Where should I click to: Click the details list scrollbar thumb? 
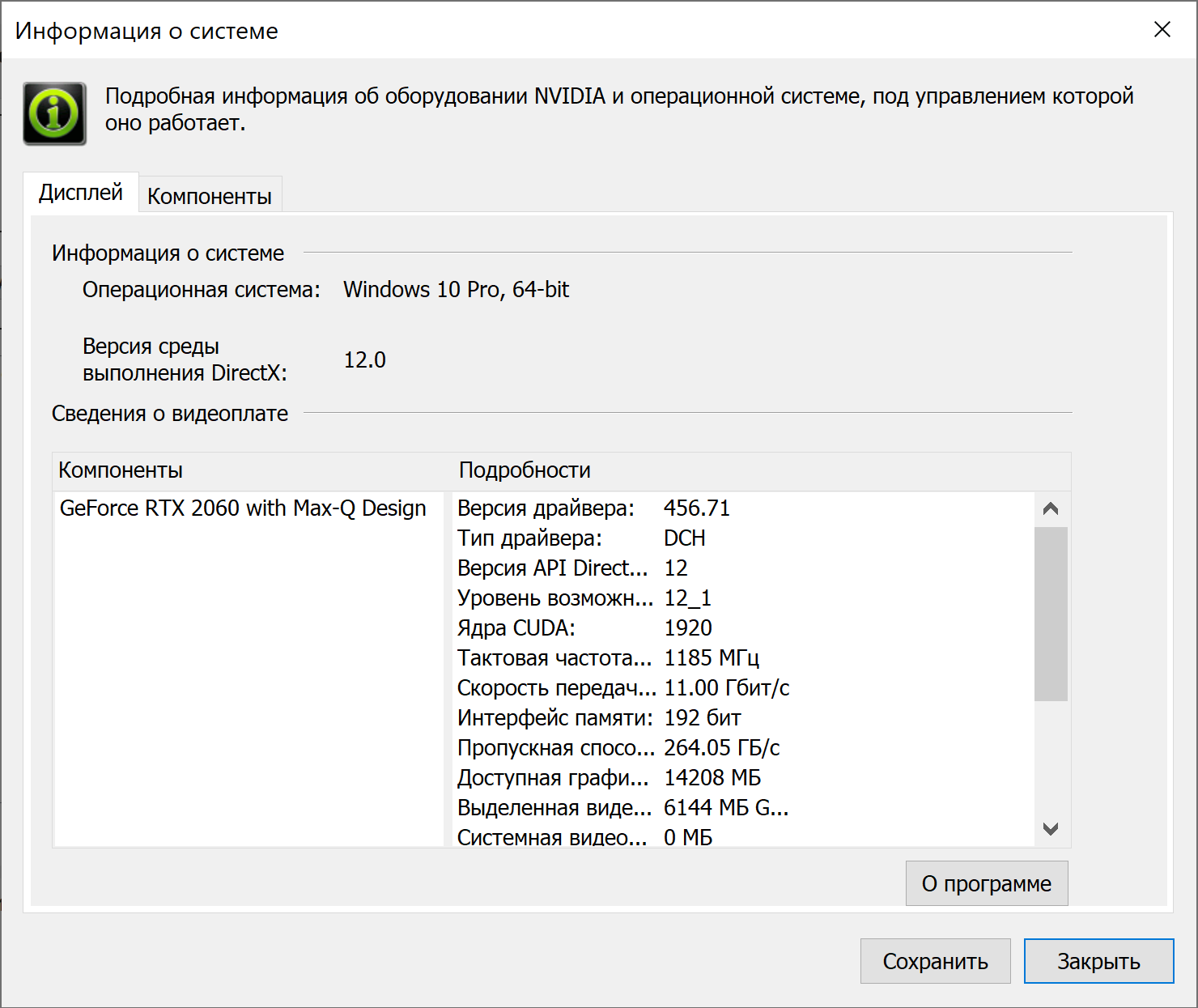(x=1051, y=614)
